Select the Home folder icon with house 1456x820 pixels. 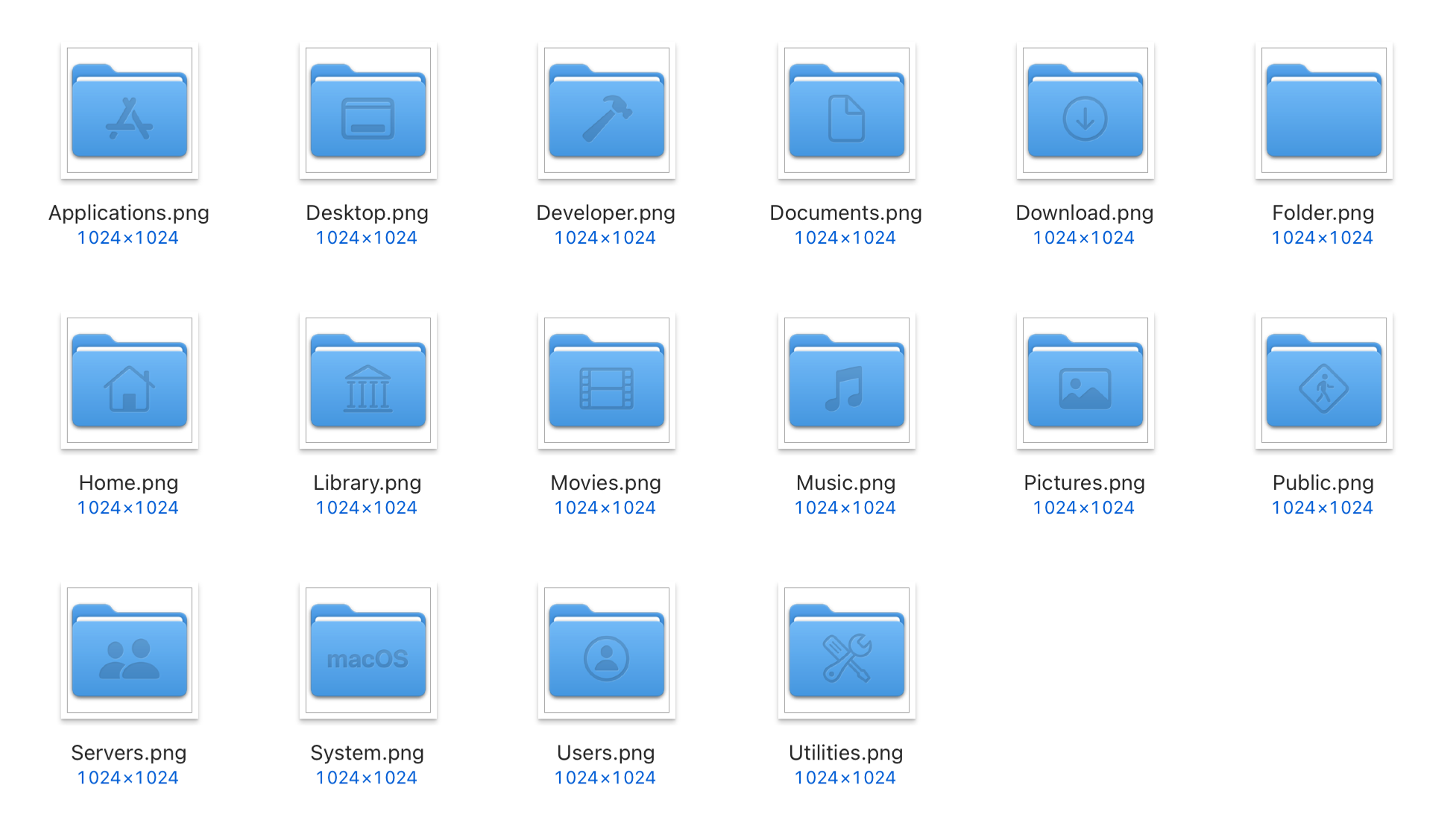point(130,381)
